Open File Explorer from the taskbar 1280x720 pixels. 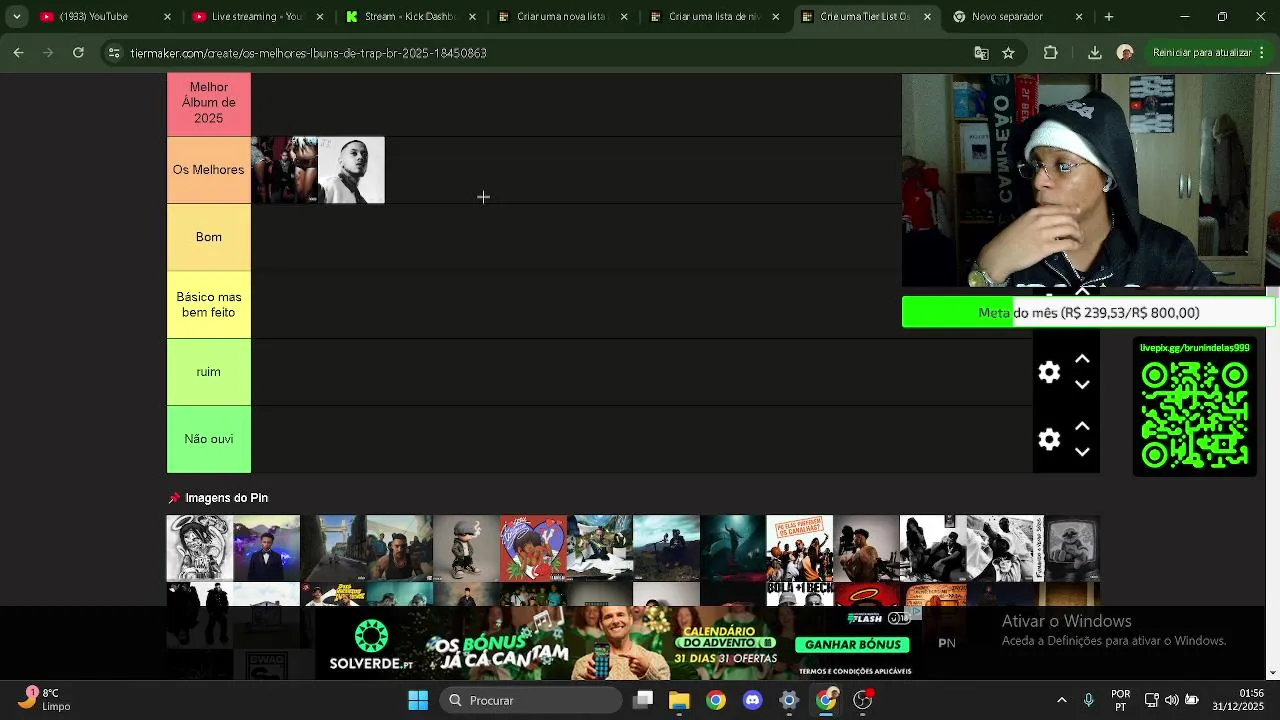(x=679, y=700)
